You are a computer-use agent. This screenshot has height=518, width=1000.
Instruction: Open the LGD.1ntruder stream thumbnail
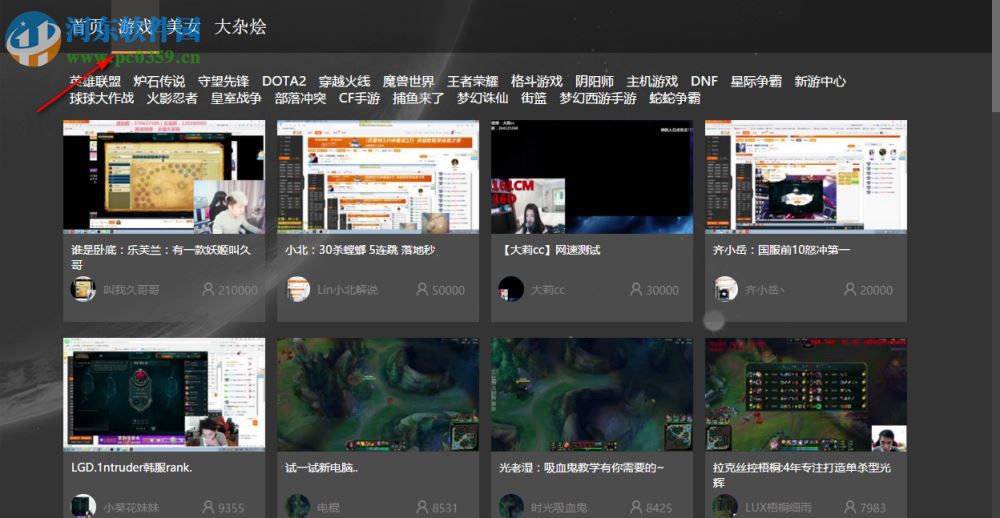coord(164,395)
